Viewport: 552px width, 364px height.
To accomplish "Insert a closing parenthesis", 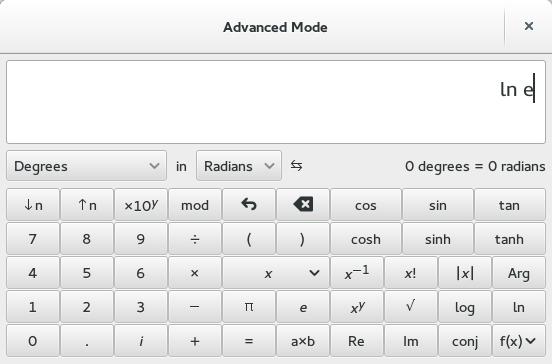I will [x=303, y=239].
